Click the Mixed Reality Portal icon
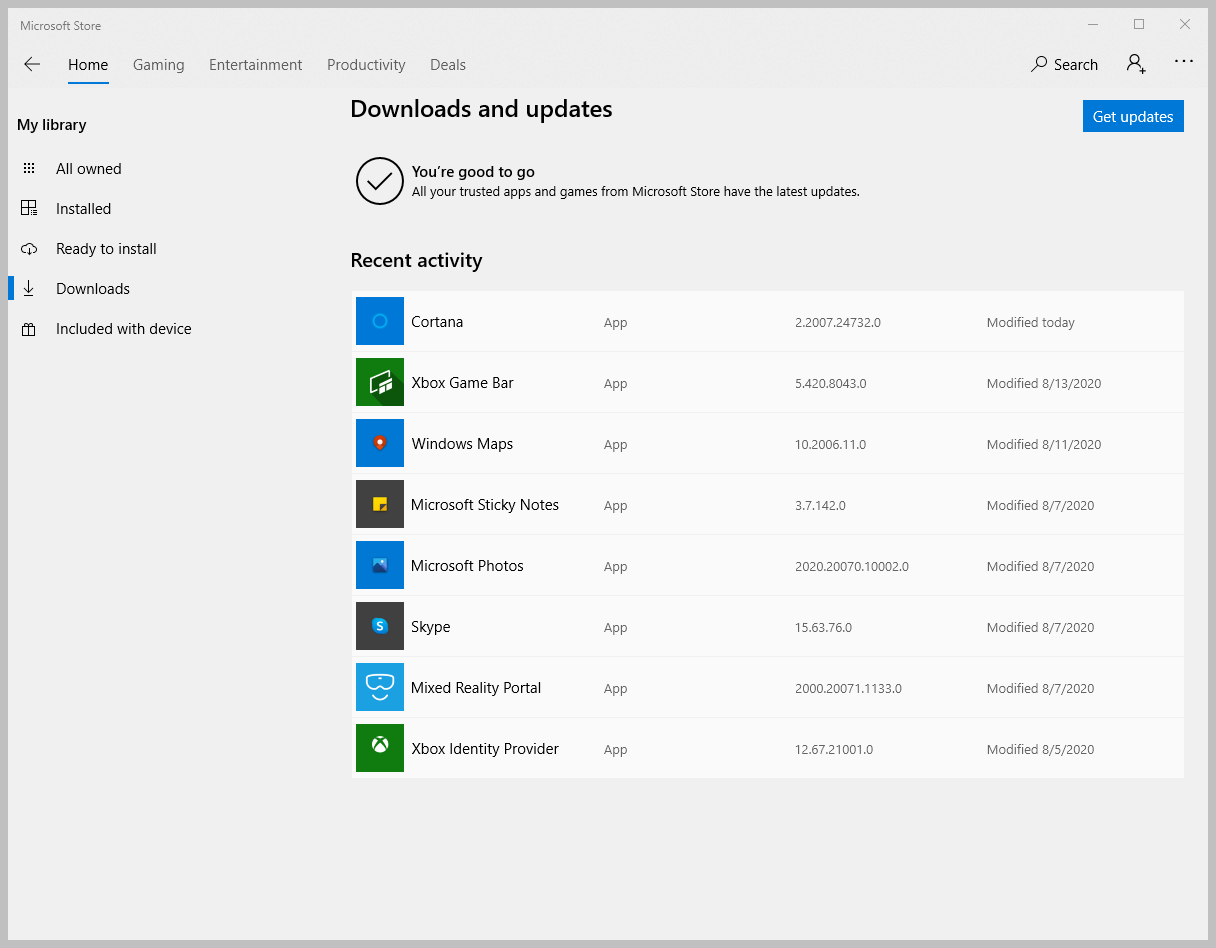Viewport: 1216px width, 948px height. pyautogui.click(x=380, y=687)
